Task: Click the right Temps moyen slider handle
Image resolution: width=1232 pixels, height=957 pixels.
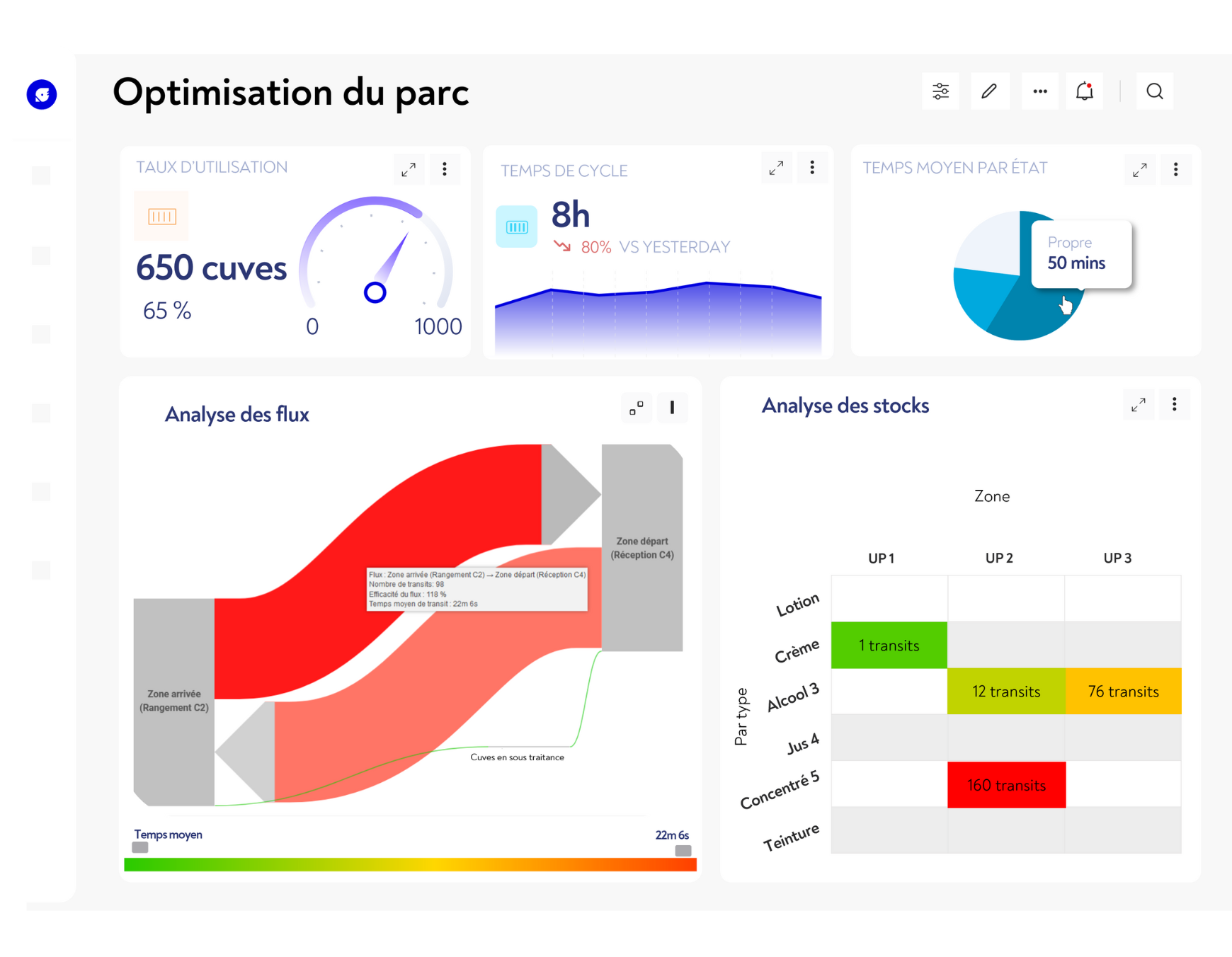Action: pyautogui.click(x=683, y=850)
